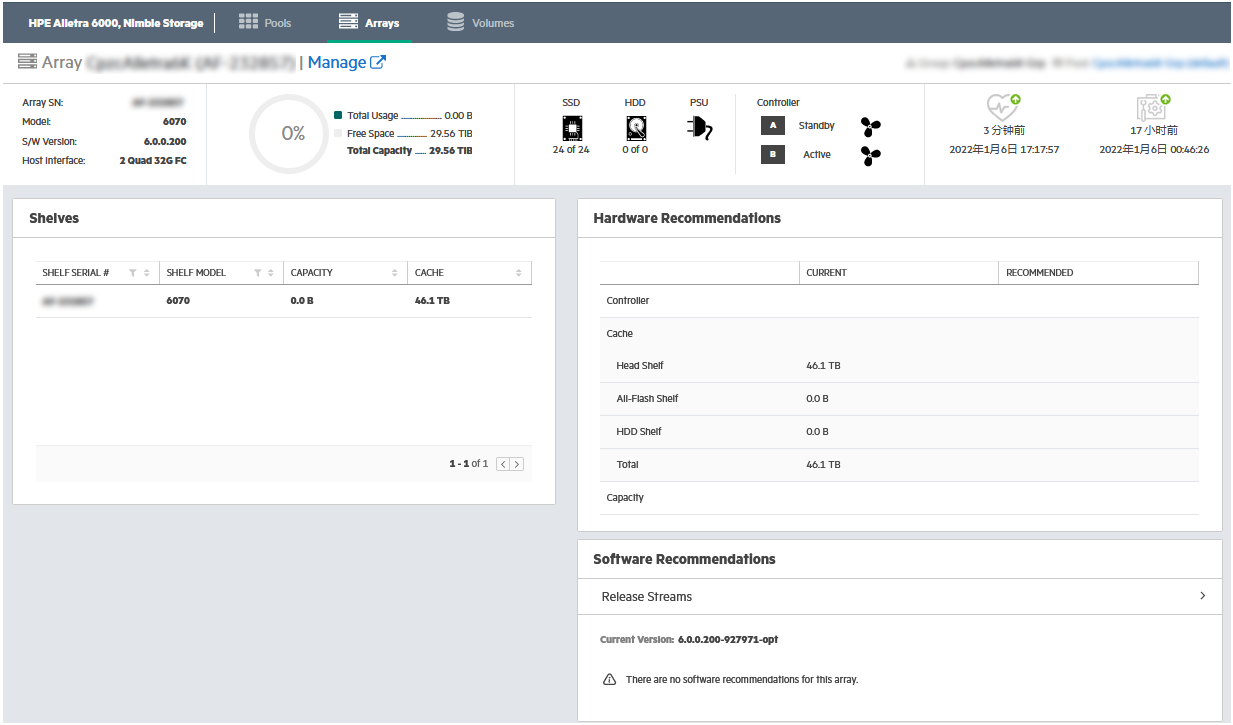Click the Cache row in Hardware Recommendations
1233x725 pixels.
tap(899, 334)
